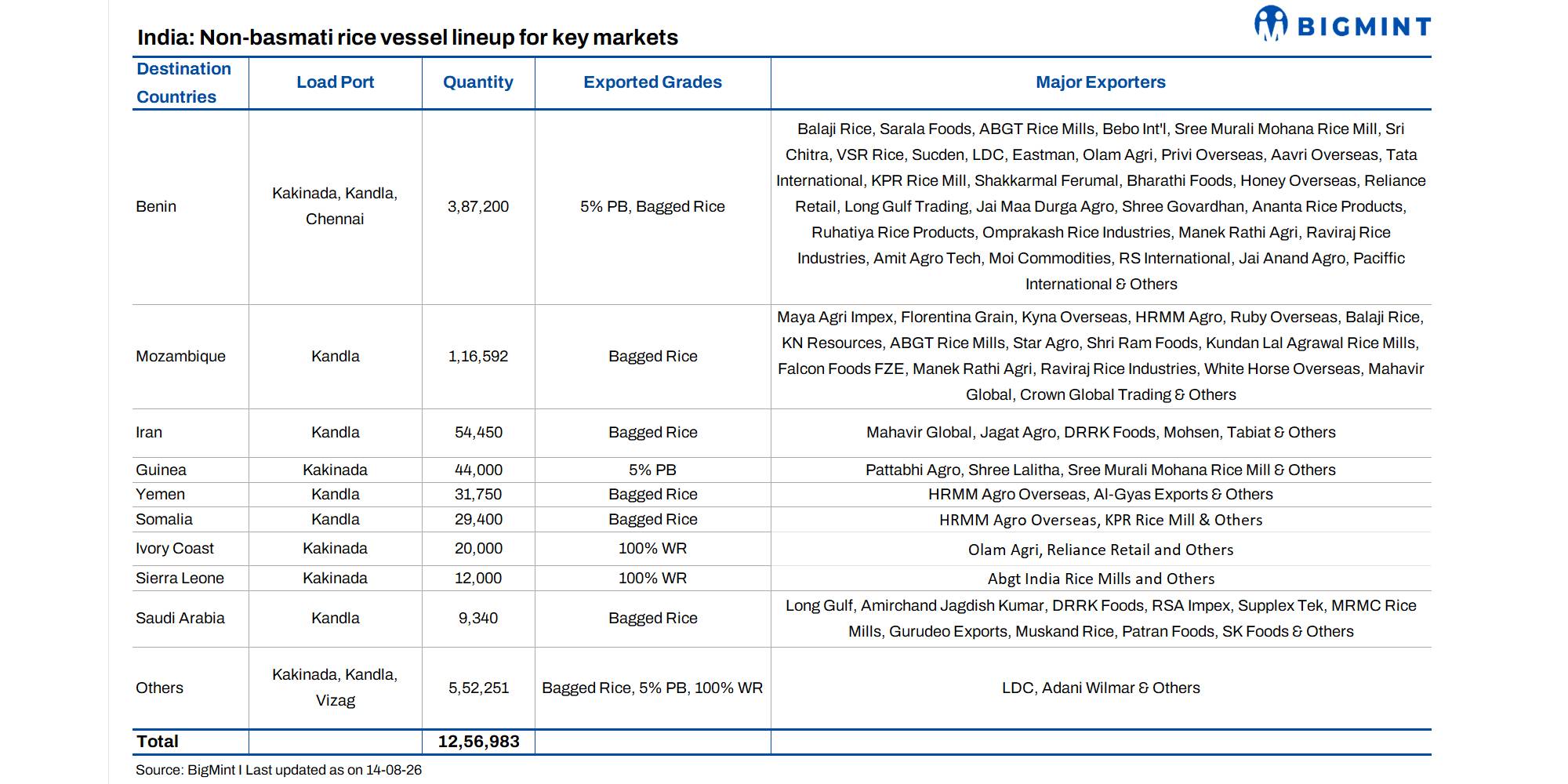Select the quantity '12,000'
This screenshot has height=784, width=1568.
tap(478, 578)
